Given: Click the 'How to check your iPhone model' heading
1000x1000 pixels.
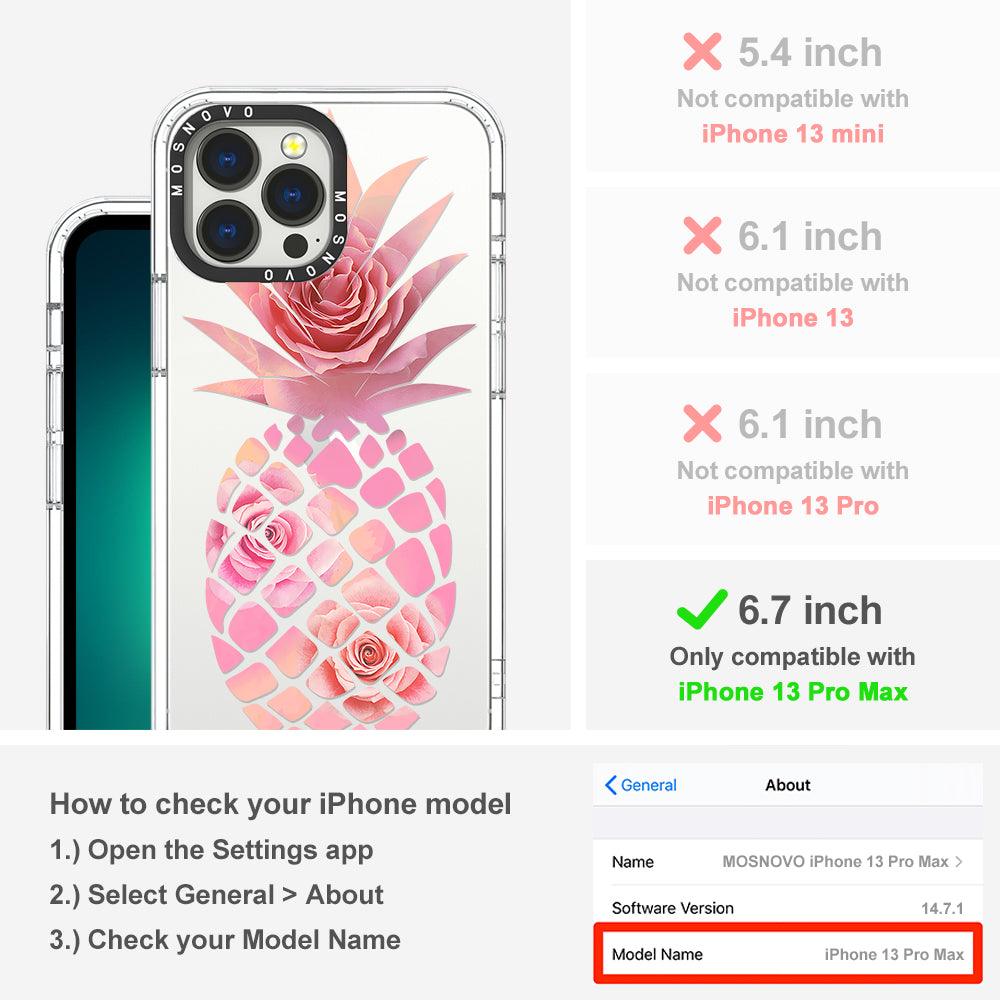Looking at the screenshot, I should tap(281, 804).
